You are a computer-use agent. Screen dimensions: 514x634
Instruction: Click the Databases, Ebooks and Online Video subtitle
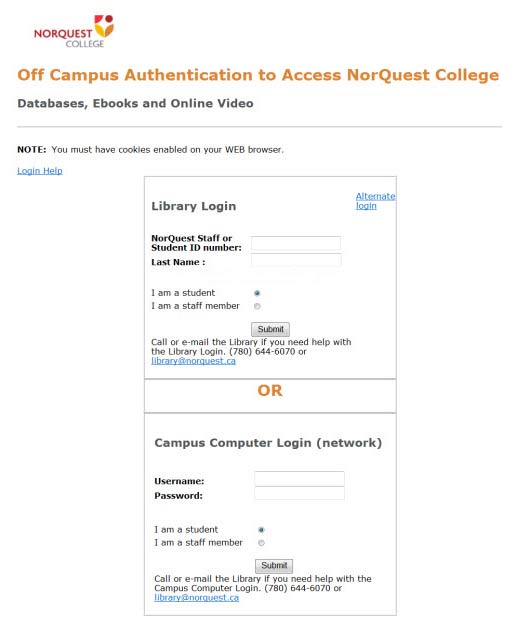(135, 104)
